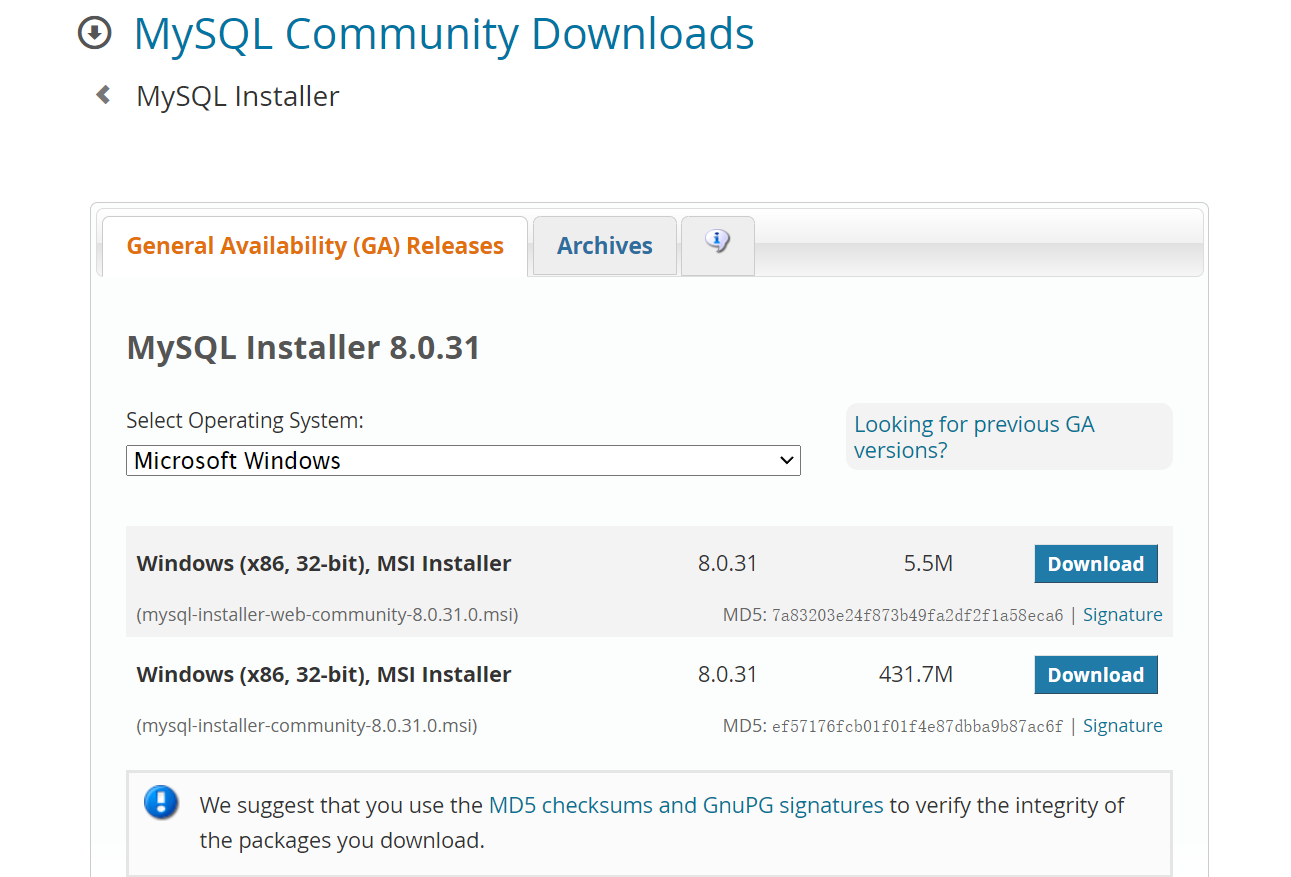Select General Availability (GA) Releases tab
Screen dimensions: 1291x877
point(315,246)
